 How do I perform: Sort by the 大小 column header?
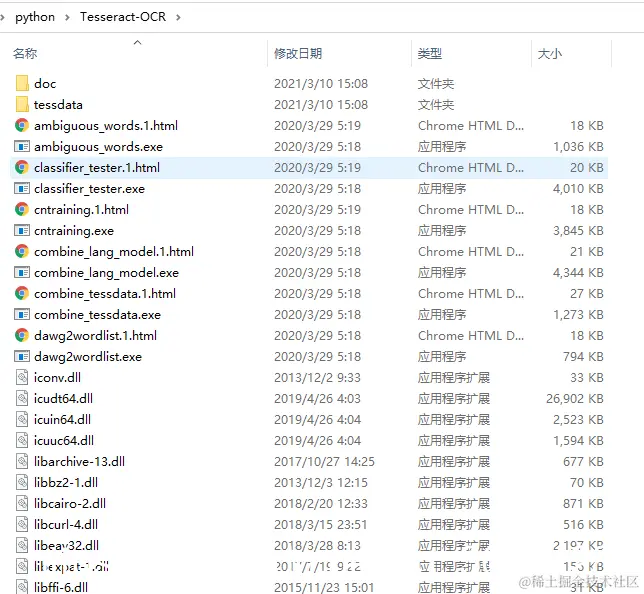550,53
